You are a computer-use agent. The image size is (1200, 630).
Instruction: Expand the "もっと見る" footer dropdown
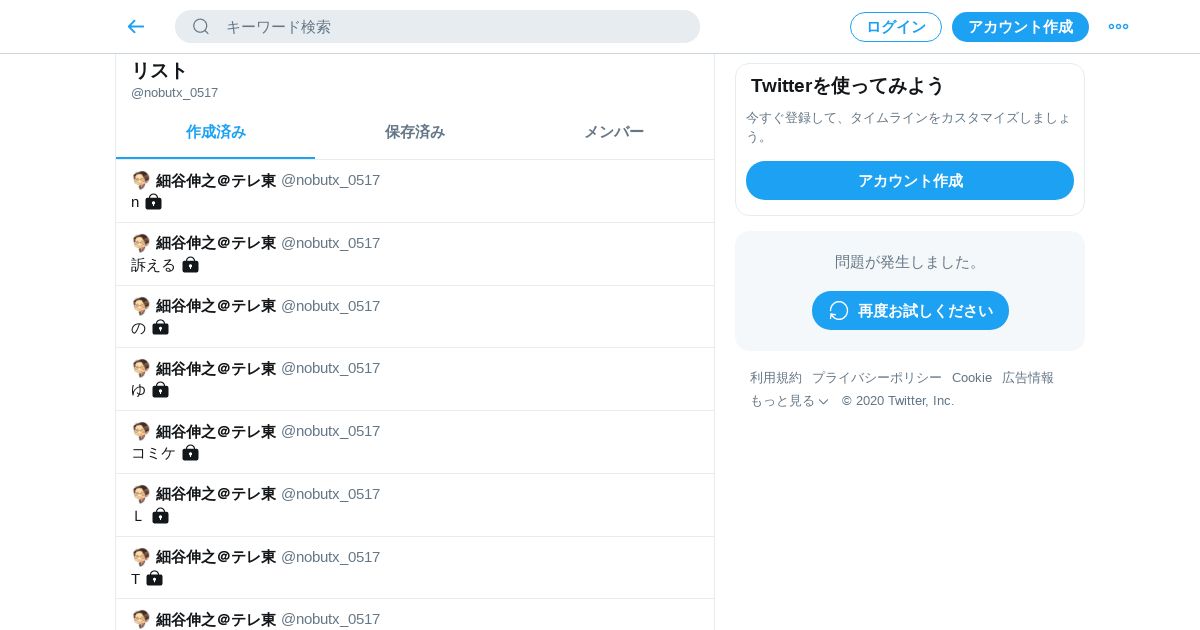(790, 401)
